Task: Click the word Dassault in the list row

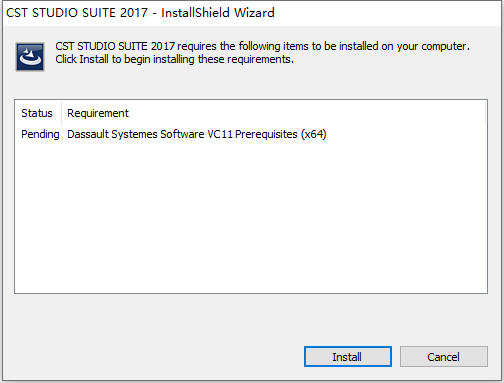Action: 88,134
